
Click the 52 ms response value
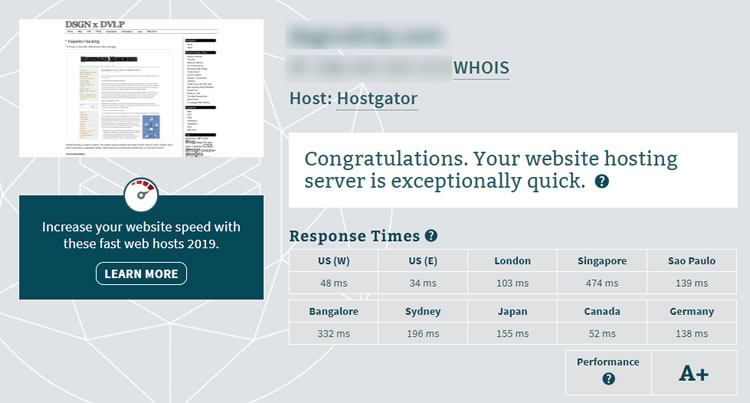(x=602, y=334)
